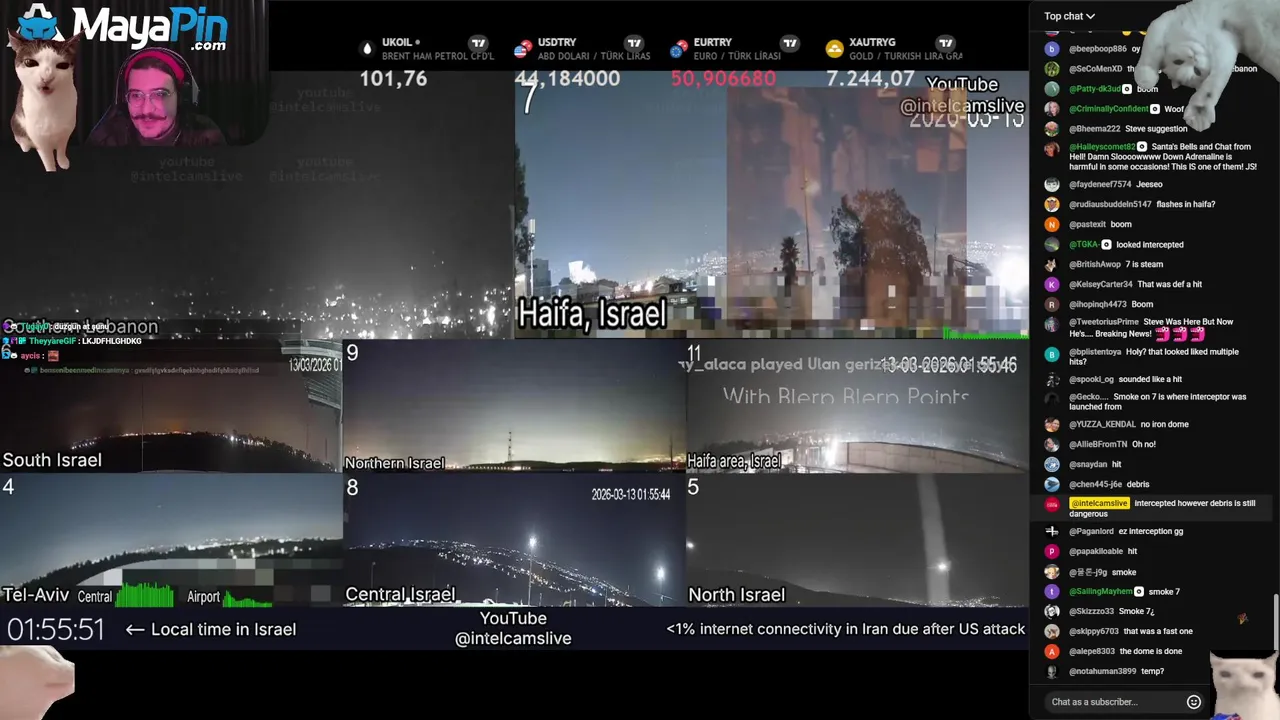The height and width of the screenshot is (720, 1280).
Task: Select the Haifa, Israel camera 7 feed
Action: click(771, 205)
